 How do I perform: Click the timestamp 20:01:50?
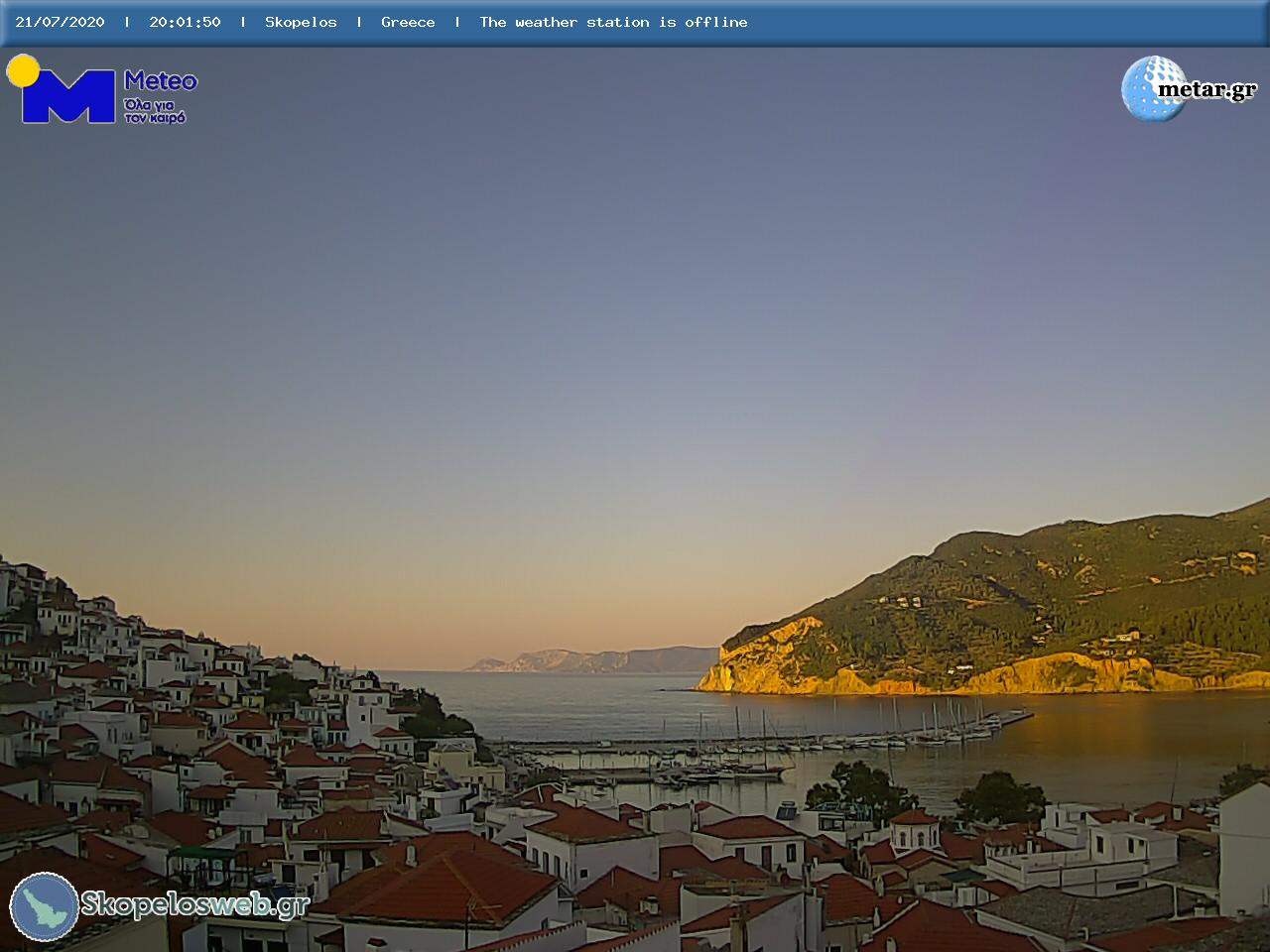point(185,22)
